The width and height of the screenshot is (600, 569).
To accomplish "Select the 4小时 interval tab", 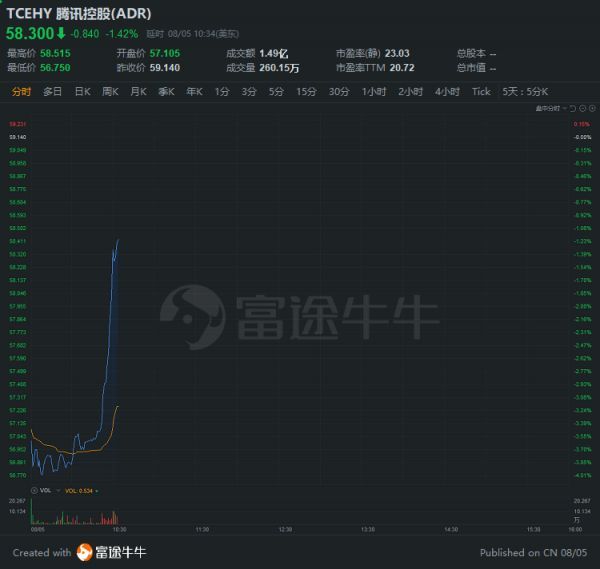I will 447,92.
